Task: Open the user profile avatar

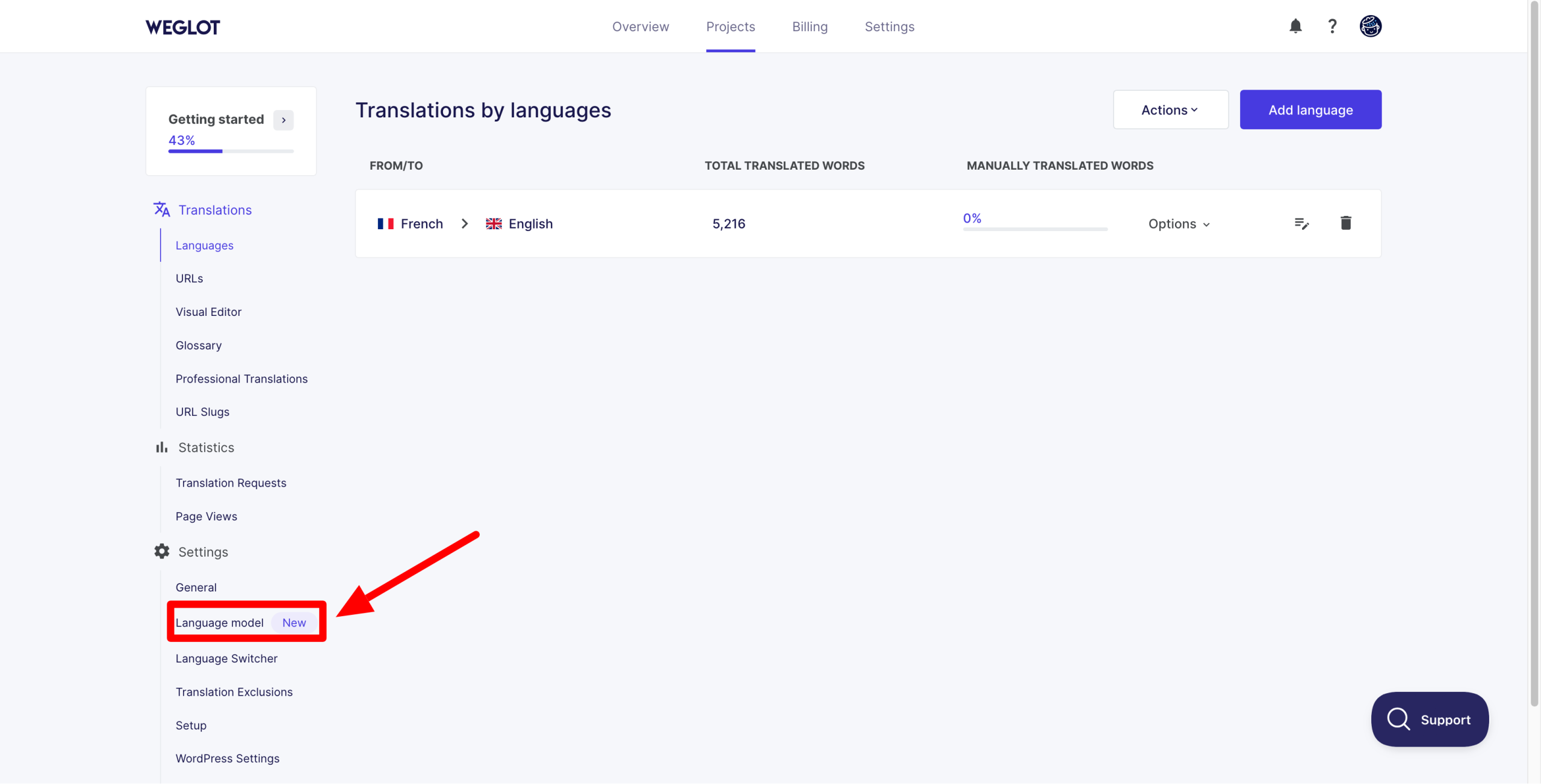Action: (x=1372, y=26)
